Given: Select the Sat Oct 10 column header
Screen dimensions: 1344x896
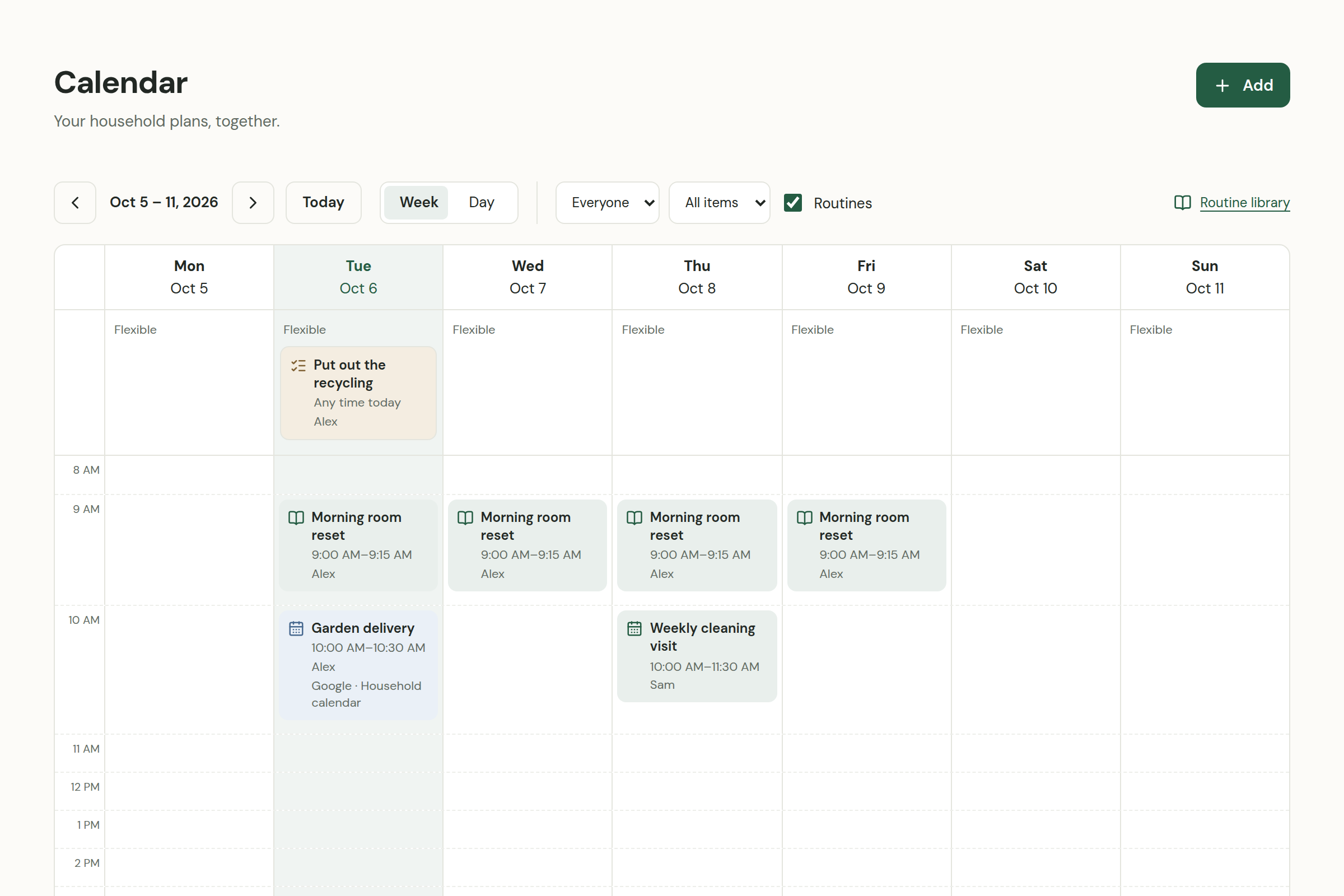Looking at the screenshot, I should [1035, 277].
